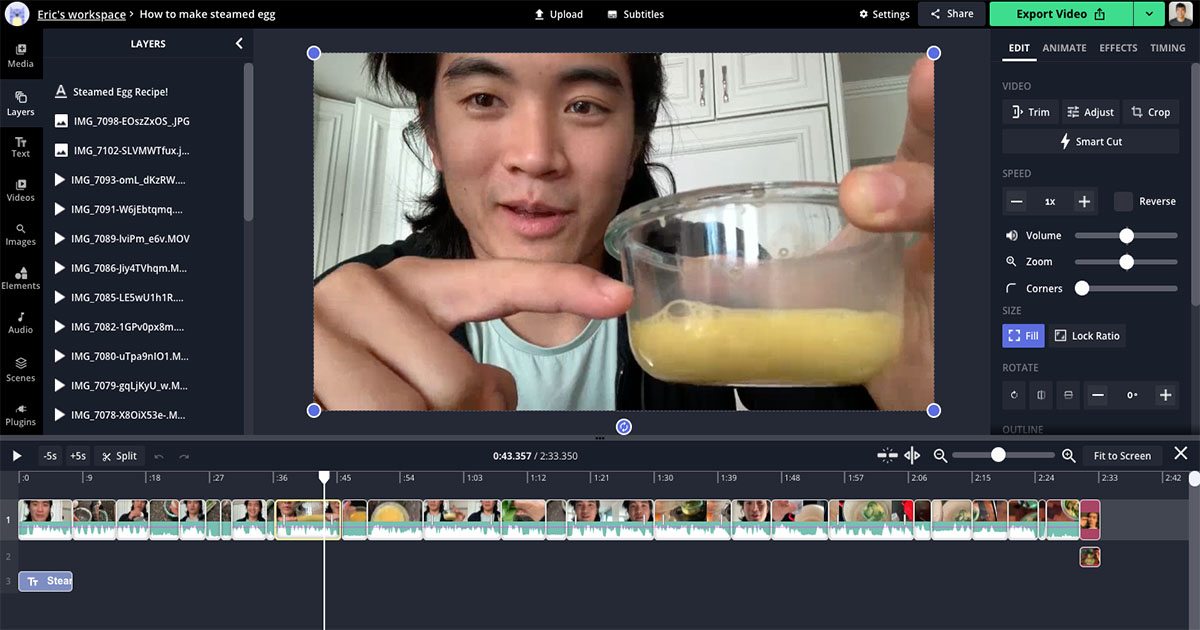Click the Volume slider handle
The width and height of the screenshot is (1200, 630).
(x=1127, y=235)
